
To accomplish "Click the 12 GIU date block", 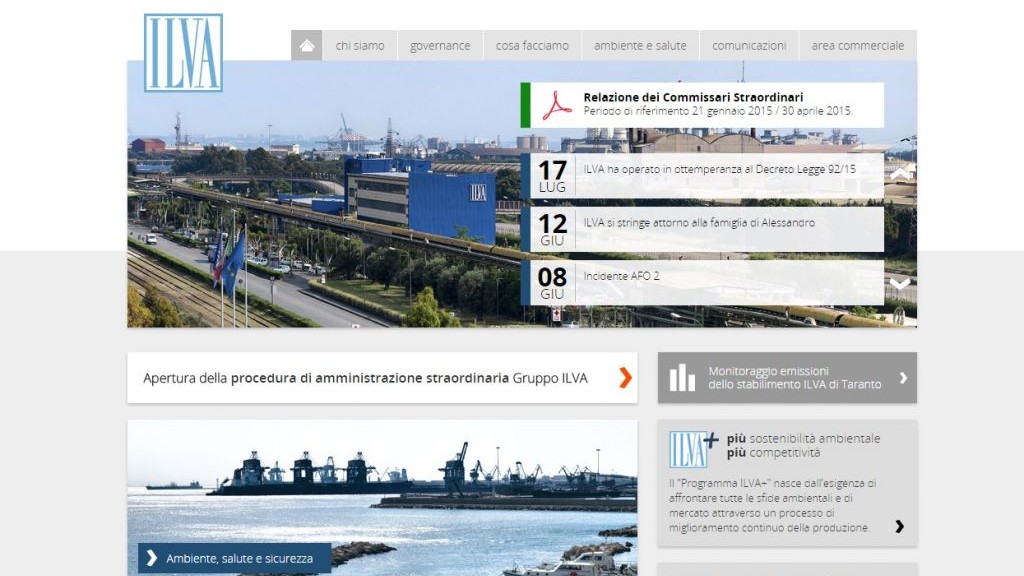I will coord(552,229).
